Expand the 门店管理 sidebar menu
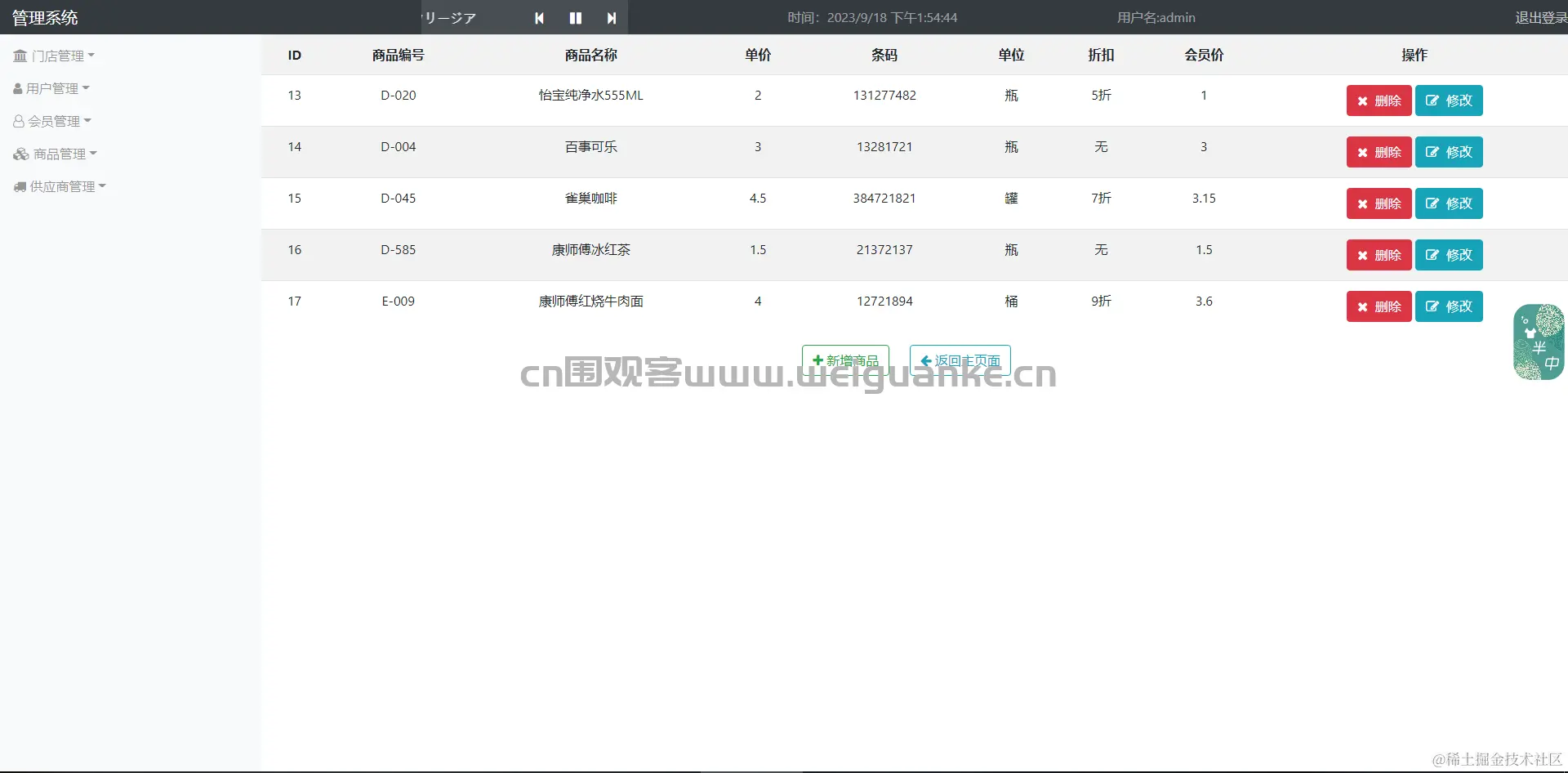 [x=55, y=56]
